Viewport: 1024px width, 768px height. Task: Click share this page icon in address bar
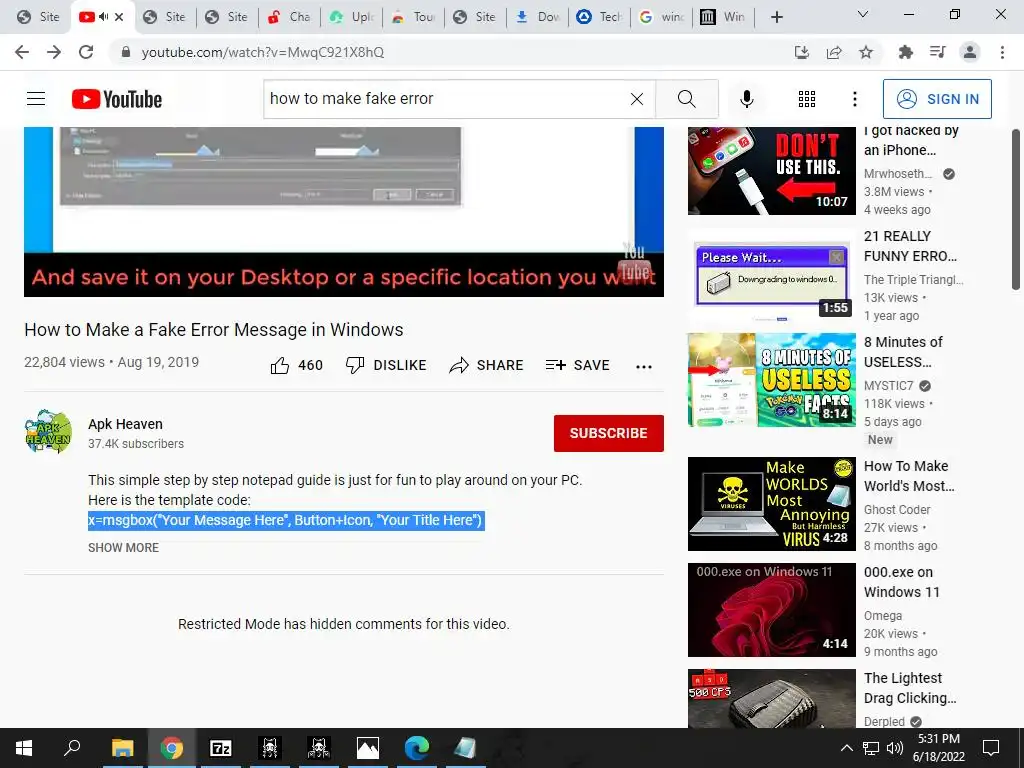click(x=834, y=52)
